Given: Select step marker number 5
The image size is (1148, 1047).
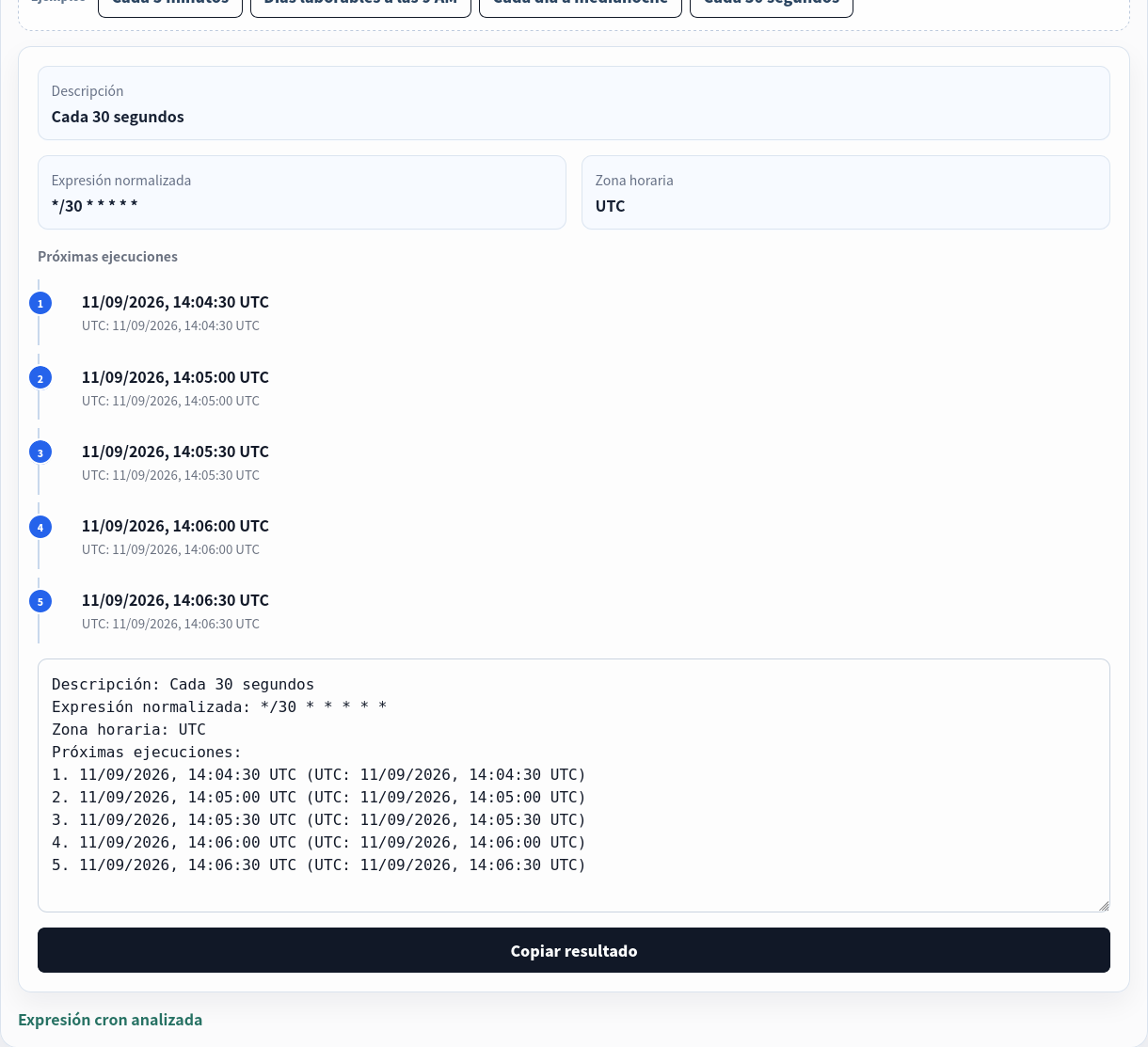Looking at the screenshot, I should (x=40, y=601).
